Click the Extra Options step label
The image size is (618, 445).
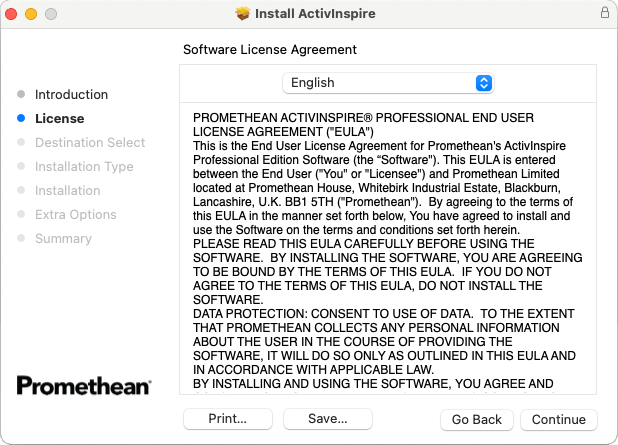(76, 214)
